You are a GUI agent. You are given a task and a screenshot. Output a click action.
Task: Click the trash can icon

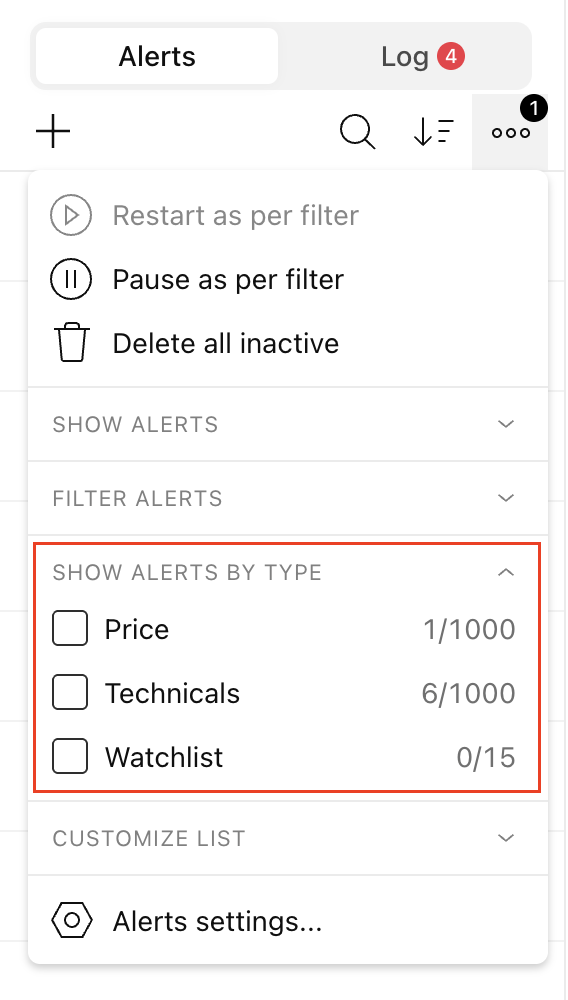click(x=71, y=343)
